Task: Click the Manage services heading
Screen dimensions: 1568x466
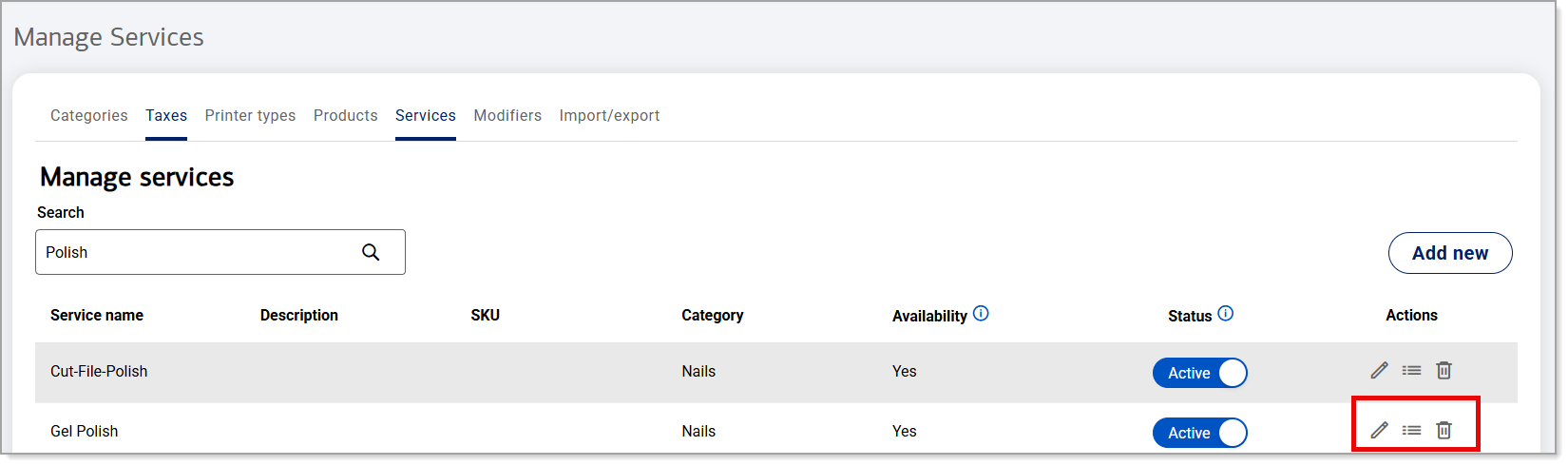Action: 137,177
